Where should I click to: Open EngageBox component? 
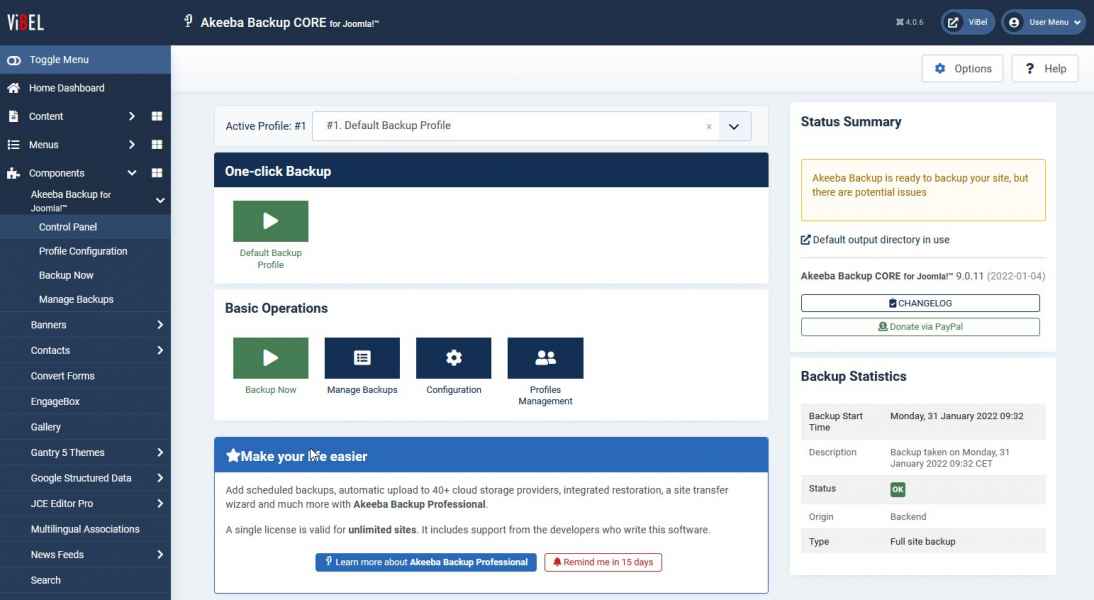pos(55,401)
